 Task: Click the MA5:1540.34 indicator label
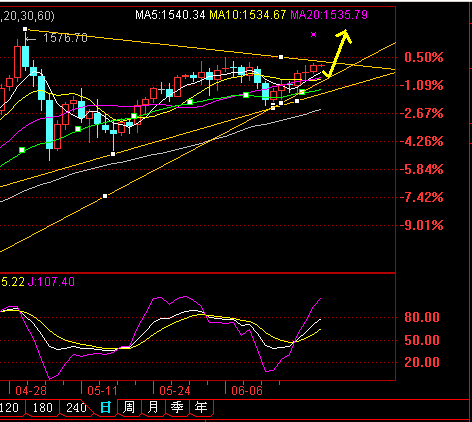170,15
